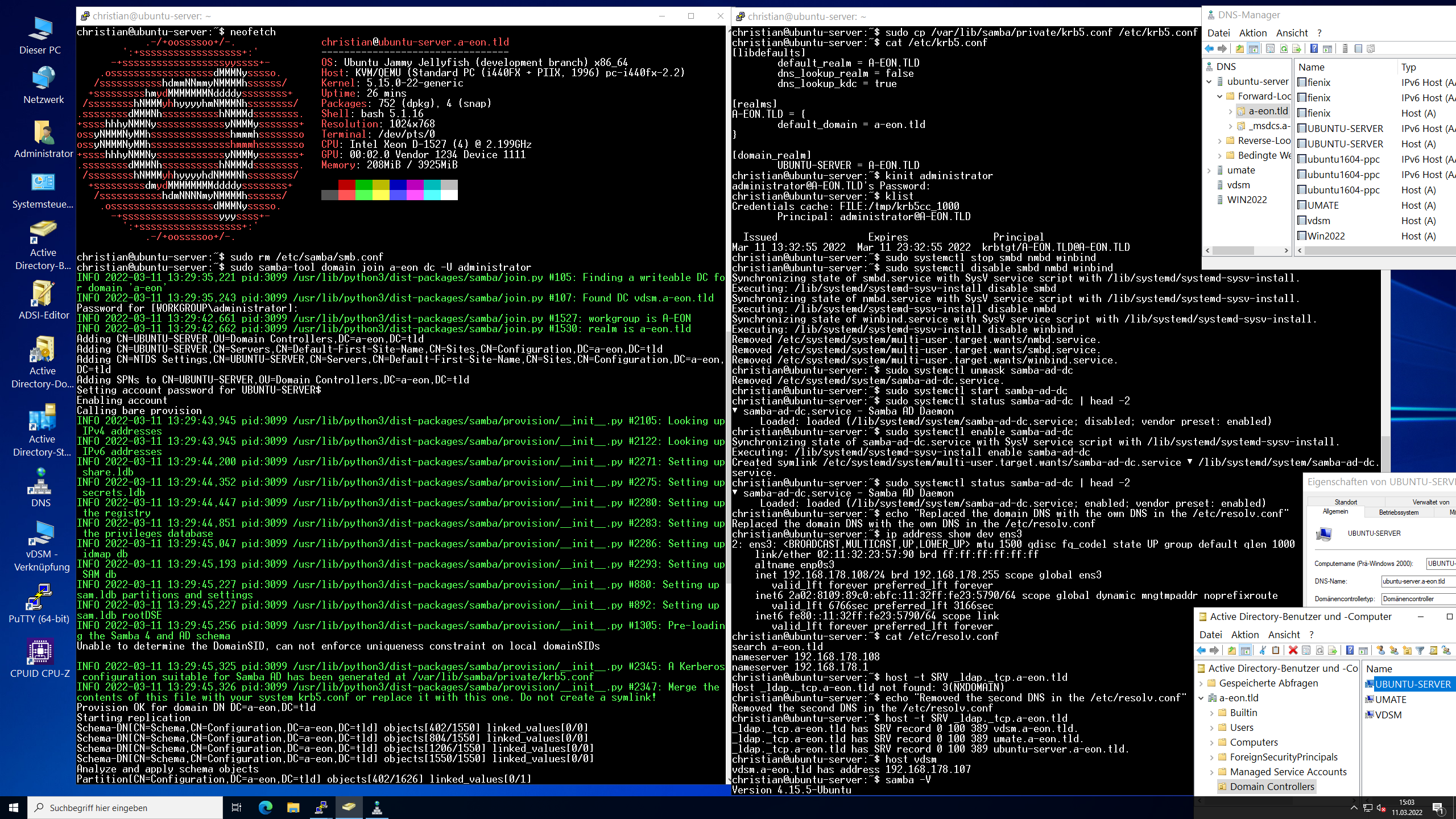Launch CPUID CPU-Z desktop shortcut
Image resolution: width=1456 pixels, height=819 pixels.
(x=40, y=659)
